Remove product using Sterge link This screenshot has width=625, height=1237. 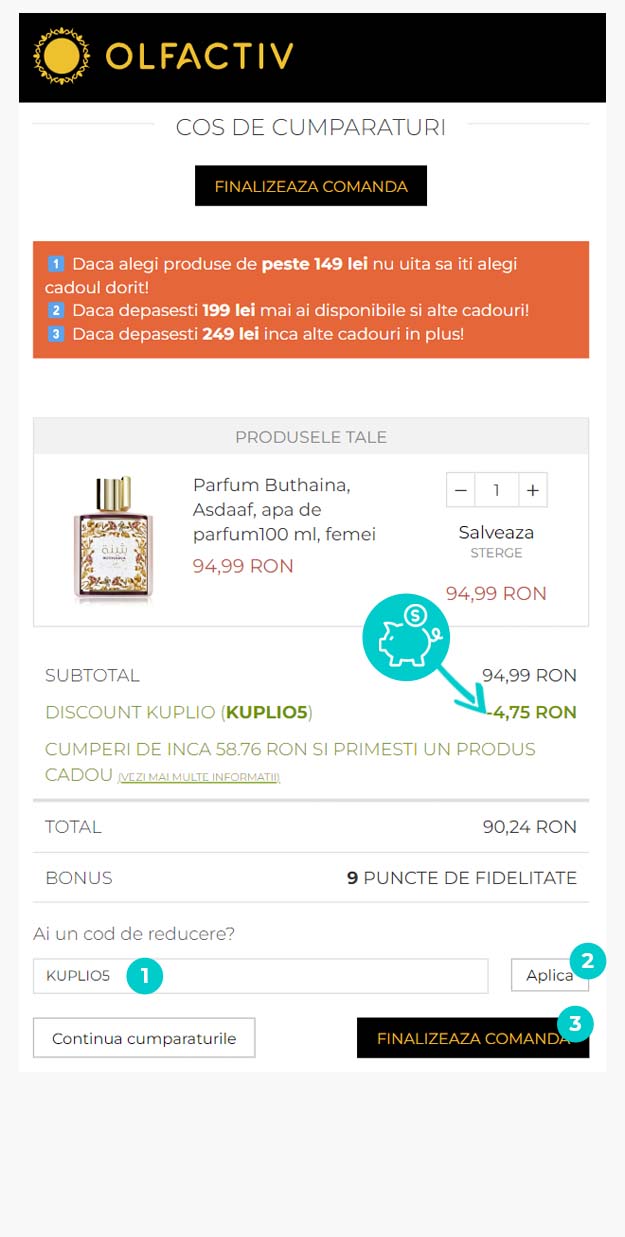pyautogui.click(x=496, y=553)
